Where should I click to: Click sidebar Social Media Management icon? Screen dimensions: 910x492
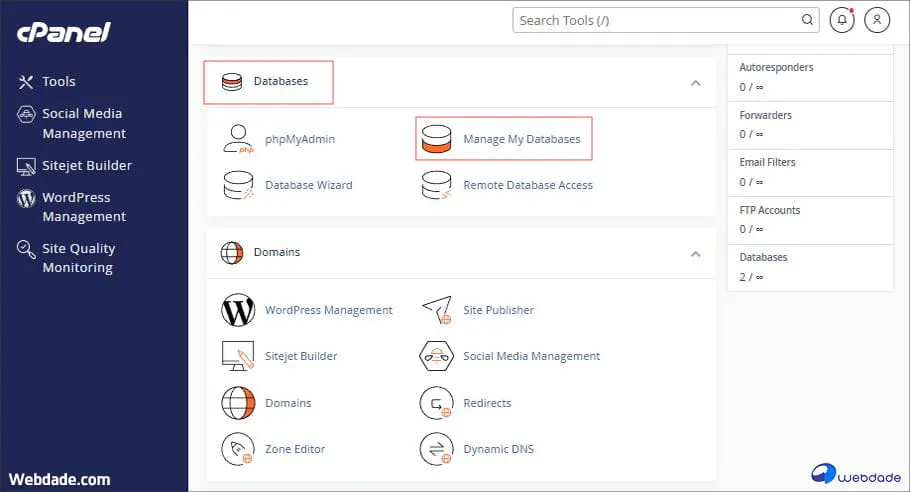tap(26, 114)
